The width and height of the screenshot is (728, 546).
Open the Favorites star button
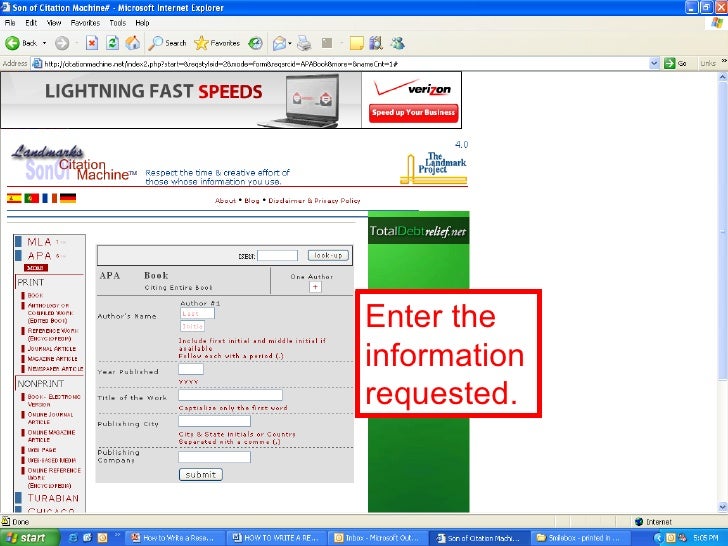tap(217, 43)
